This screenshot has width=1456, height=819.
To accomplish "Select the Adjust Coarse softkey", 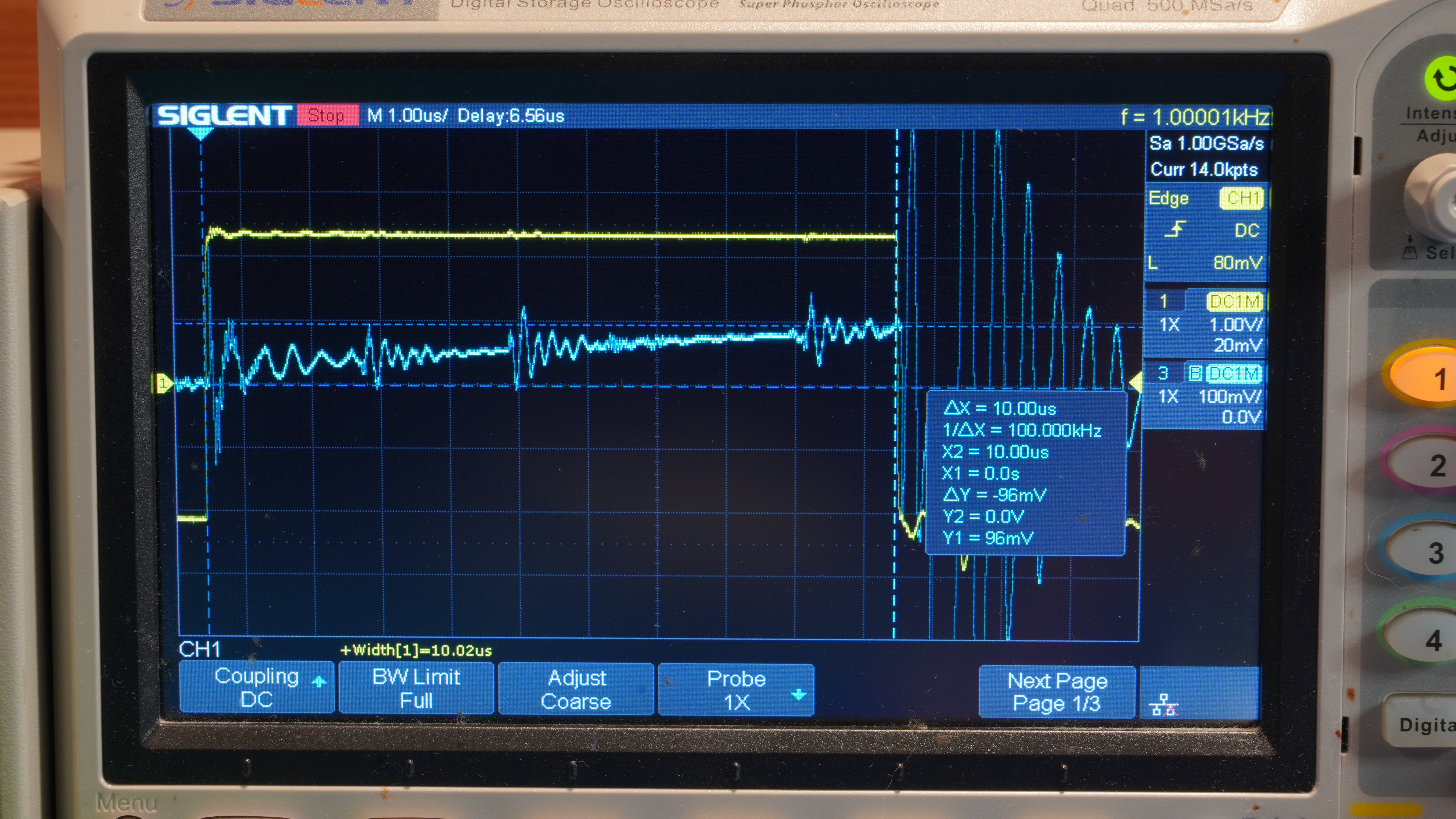I will click(x=576, y=689).
